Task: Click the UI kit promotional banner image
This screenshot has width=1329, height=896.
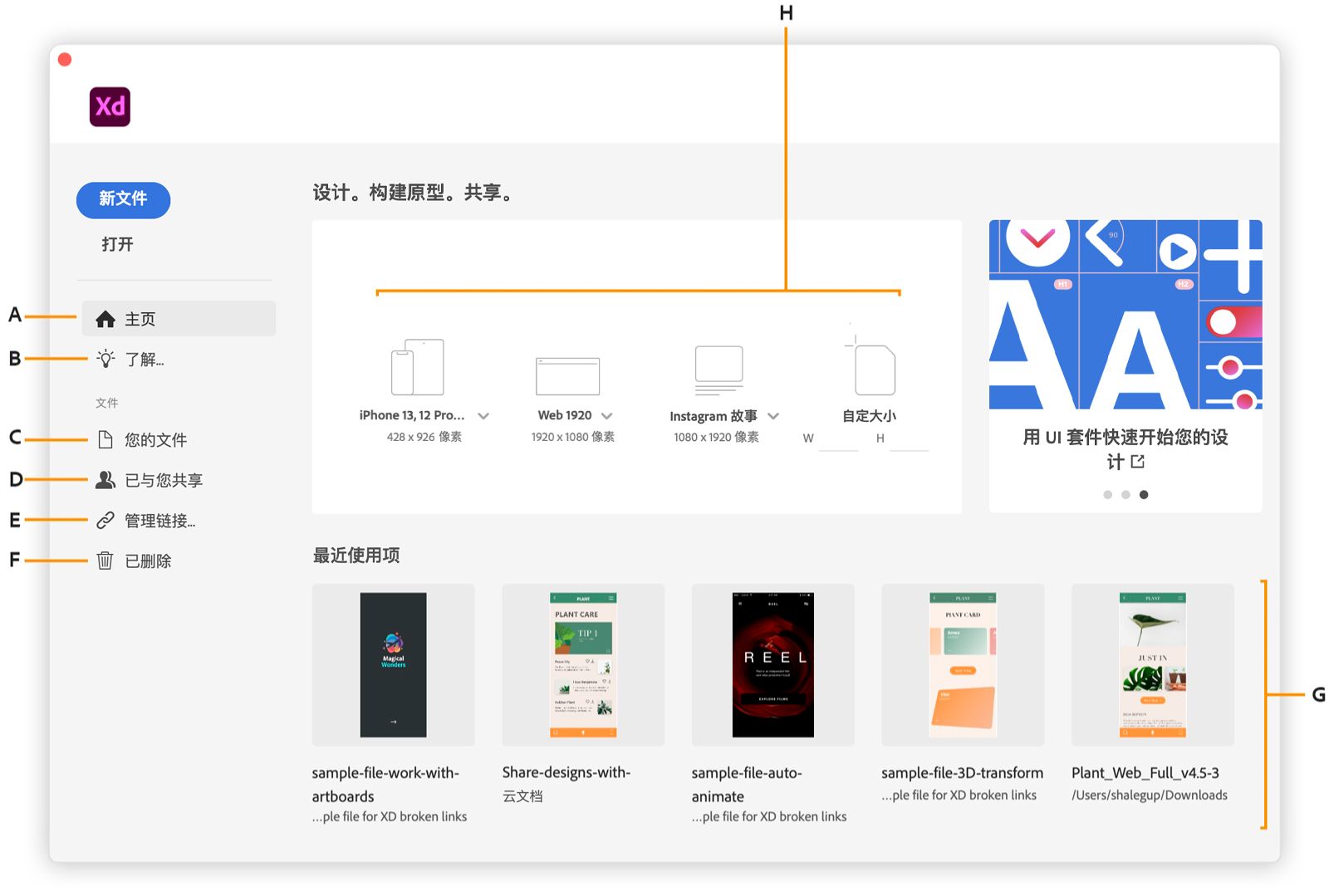Action: [x=1125, y=315]
